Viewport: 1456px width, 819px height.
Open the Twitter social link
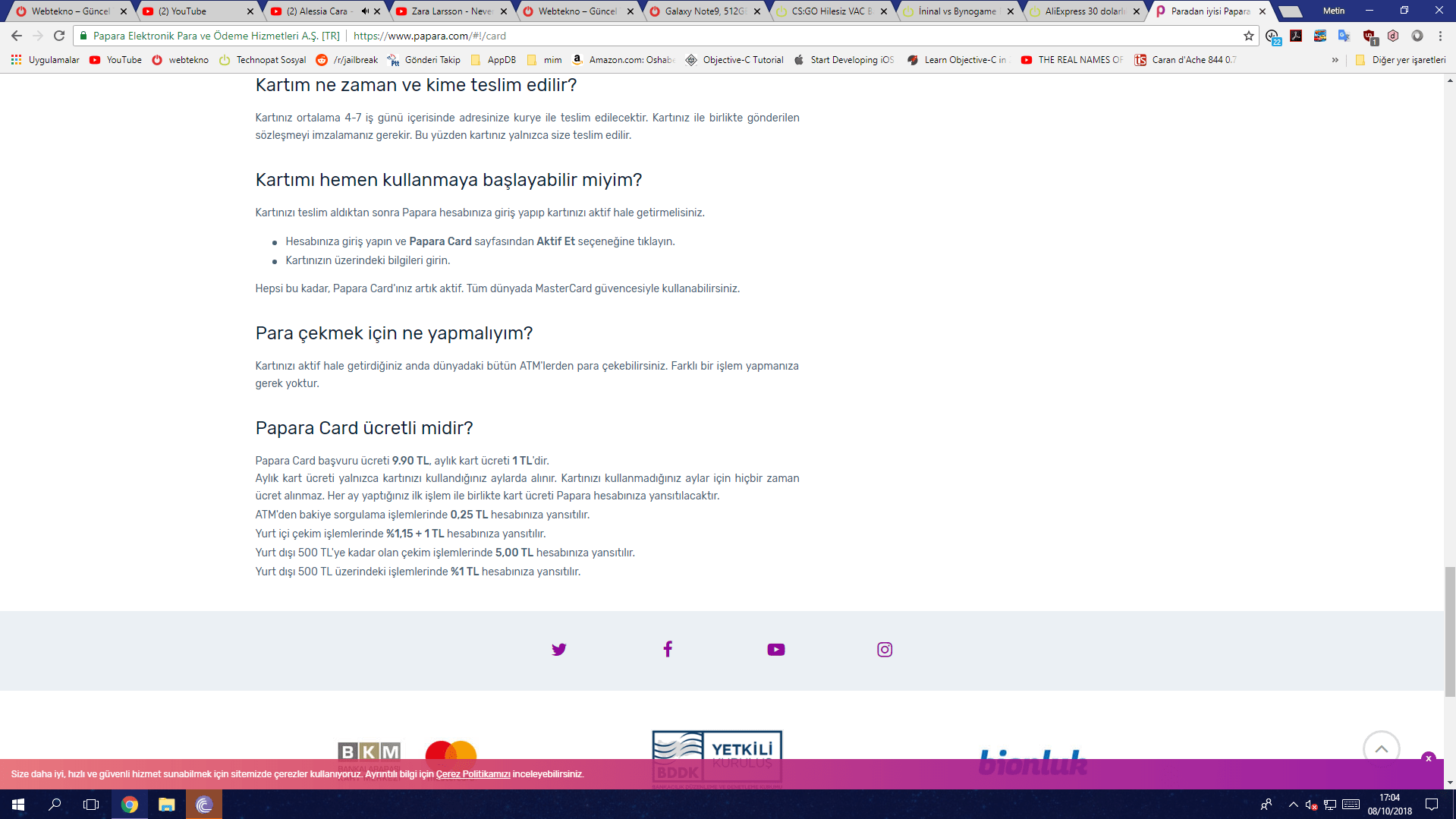[559, 650]
